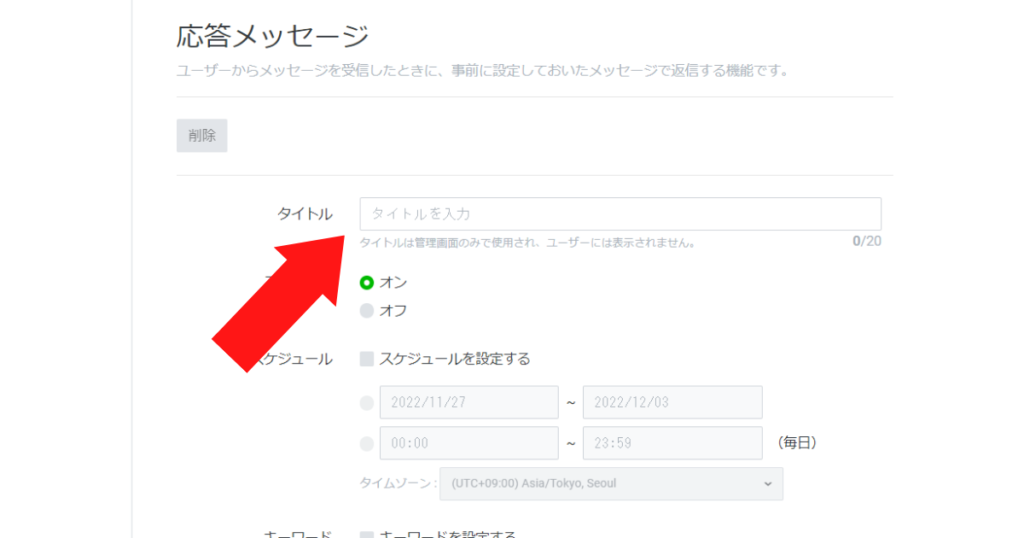The width and height of the screenshot is (1024, 538).
Task: Click the start time field 00:00
Action: coord(469,443)
